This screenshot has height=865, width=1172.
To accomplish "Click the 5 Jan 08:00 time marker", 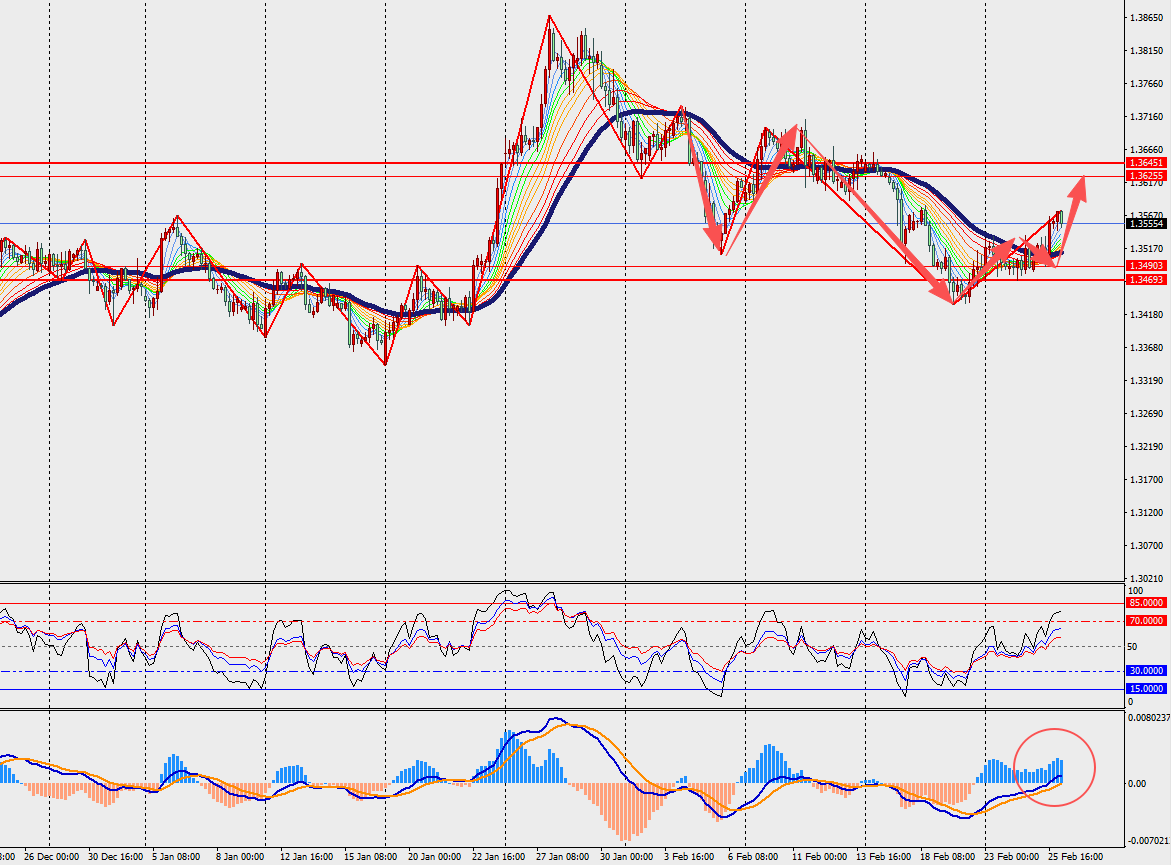I will pos(179,857).
